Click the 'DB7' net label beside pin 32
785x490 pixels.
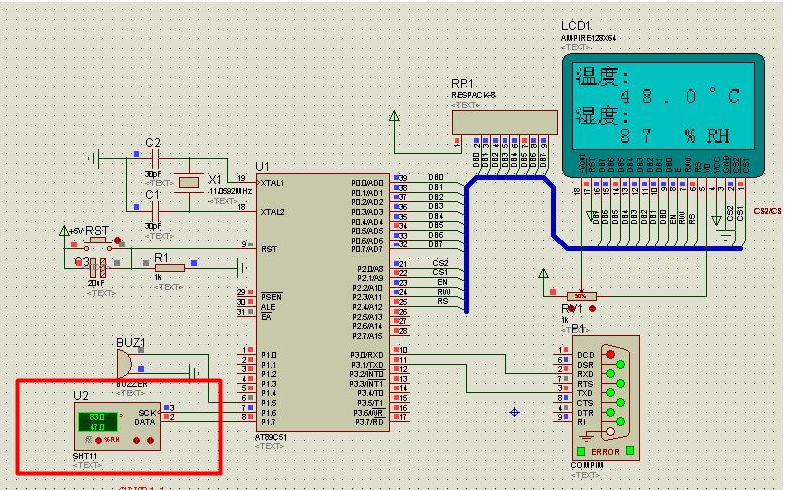click(436, 244)
